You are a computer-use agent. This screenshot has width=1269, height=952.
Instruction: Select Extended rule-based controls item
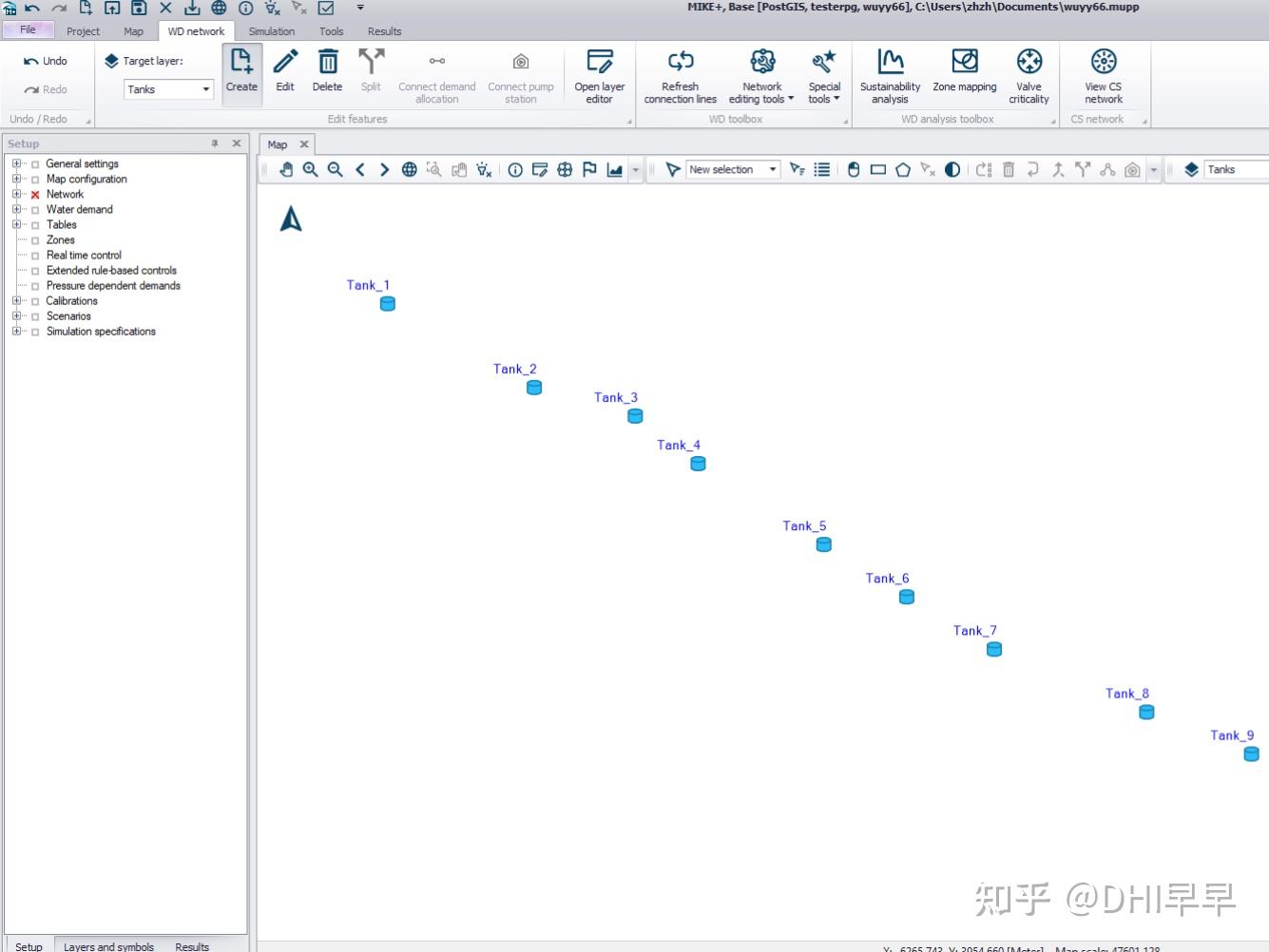[111, 271]
